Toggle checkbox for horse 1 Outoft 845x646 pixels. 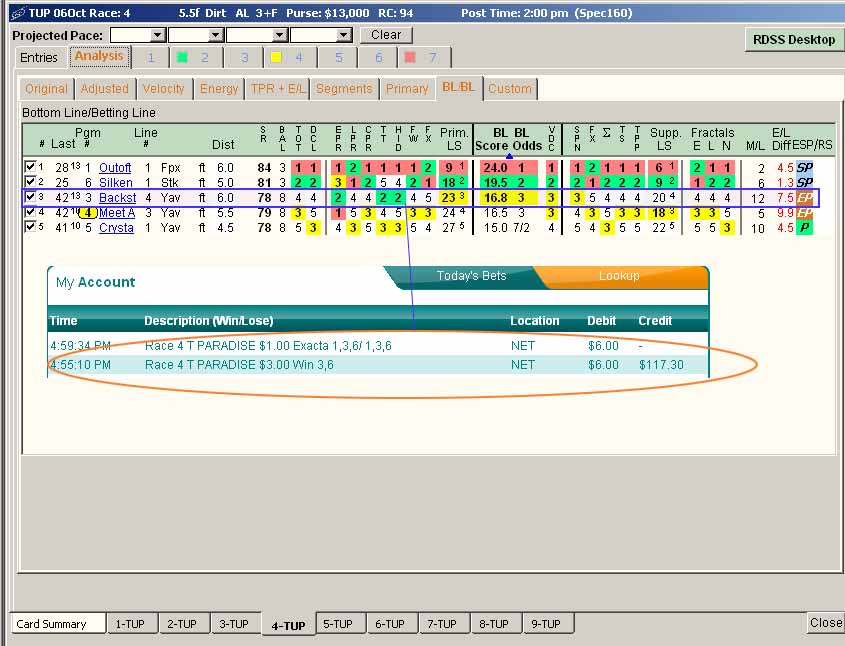(x=30, y=166)
